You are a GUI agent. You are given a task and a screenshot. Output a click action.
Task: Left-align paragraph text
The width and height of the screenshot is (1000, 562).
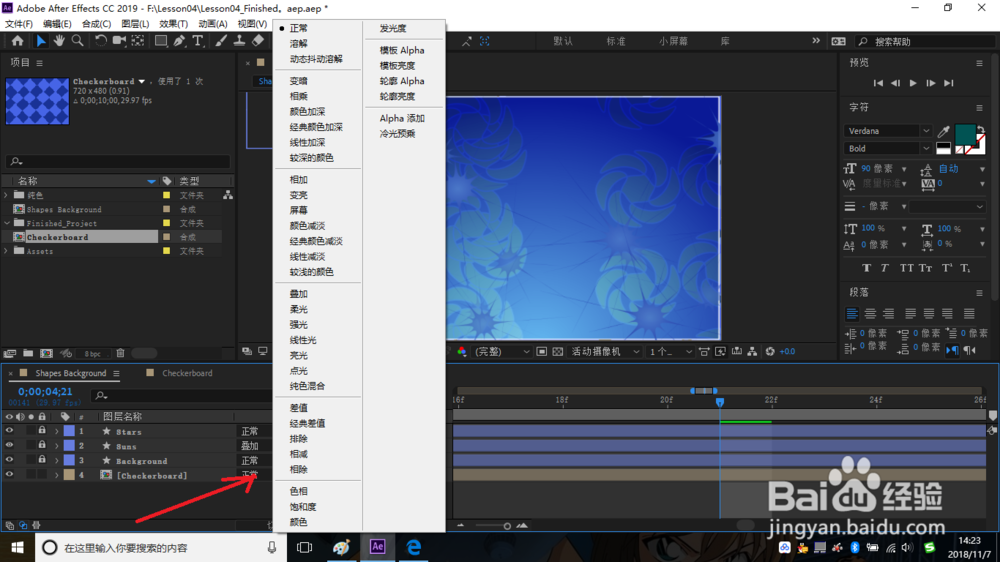pos(851,314)
